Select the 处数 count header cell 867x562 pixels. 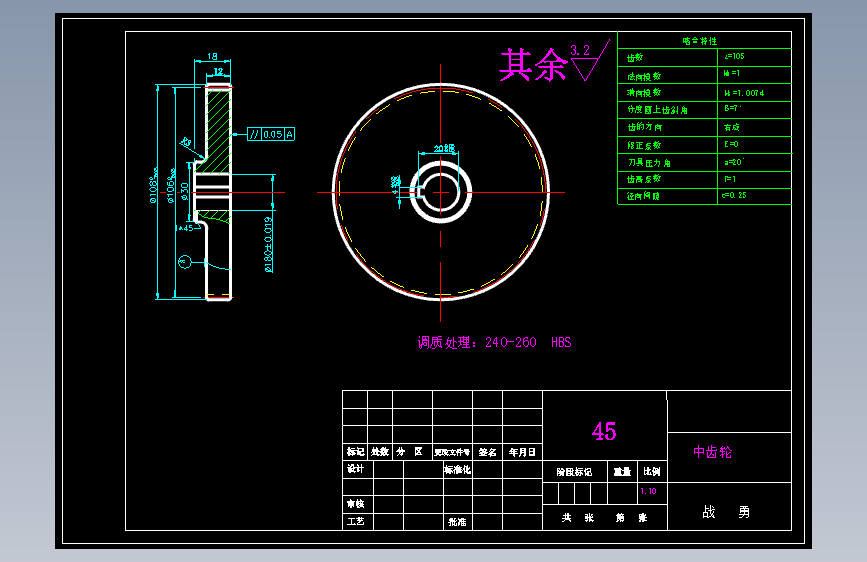(x=380, y=452)
